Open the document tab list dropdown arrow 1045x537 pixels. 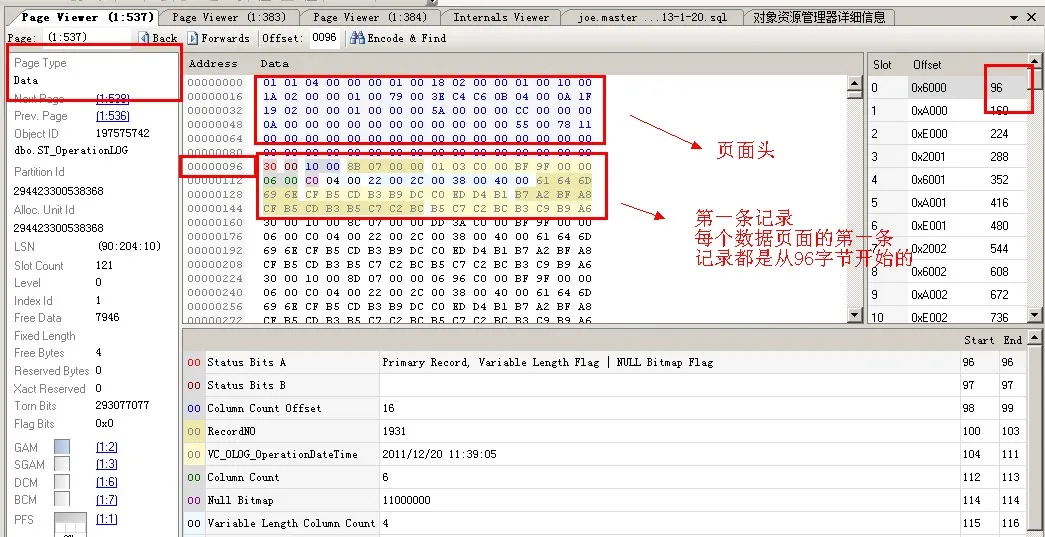coord(1014,18)
